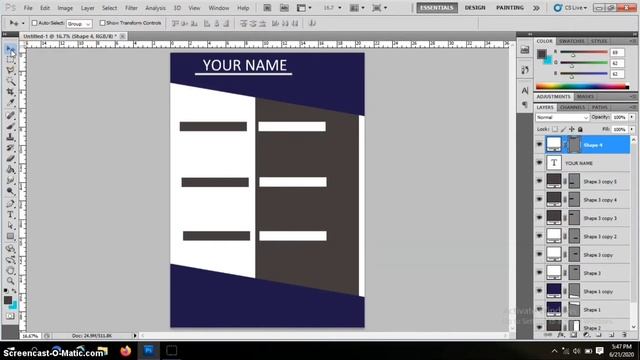Screen dimensions: 640x360
Task: Open Auto-Select Group dropdown
Action: 79,24
